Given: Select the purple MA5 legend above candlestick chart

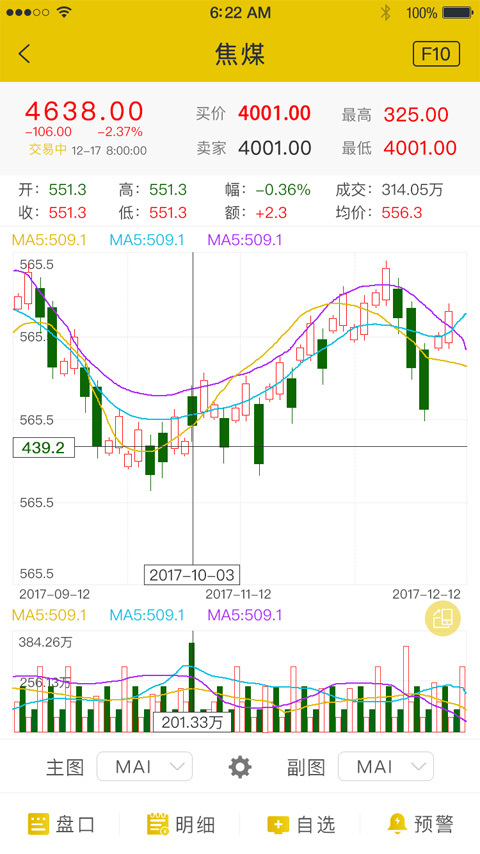Looking at the screenshot, I should [245, 240].
